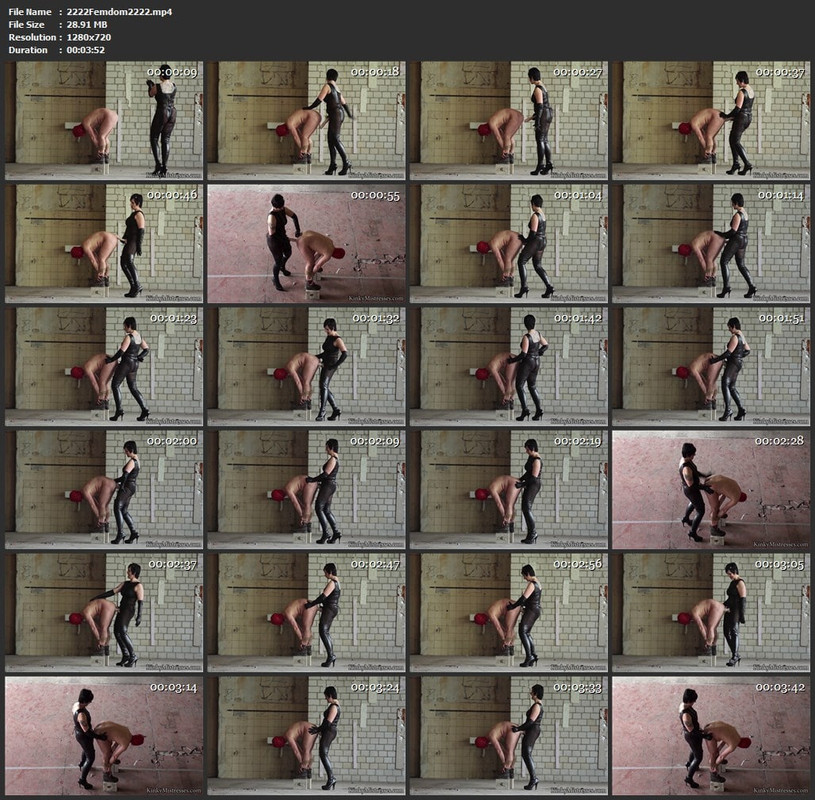815x800 pixels.
Task: Open the frame at timestamp 00:00:27
Action: click(508, 121)
